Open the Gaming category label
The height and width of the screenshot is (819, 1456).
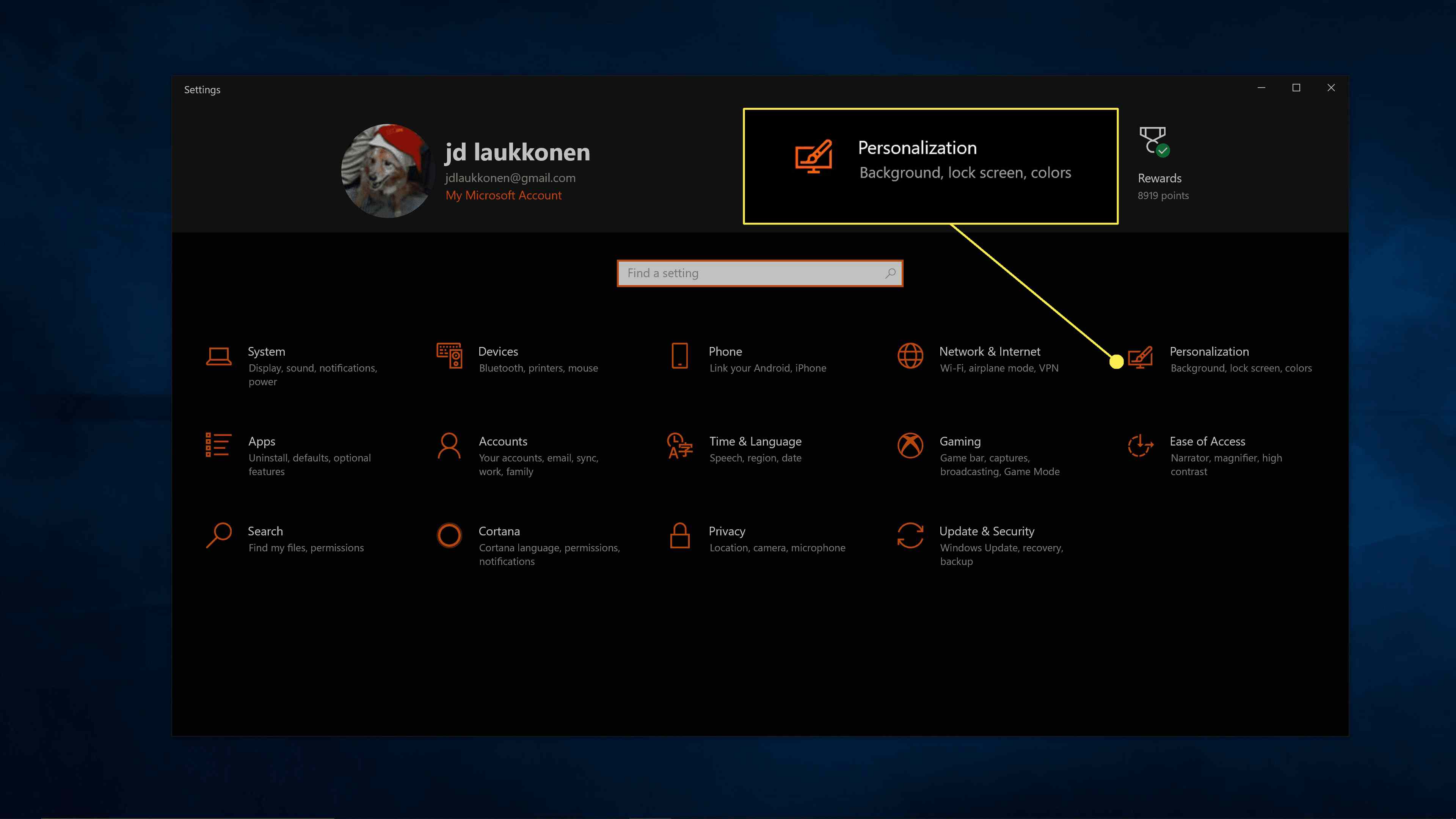pyautogui.click(x=960, y=441)
